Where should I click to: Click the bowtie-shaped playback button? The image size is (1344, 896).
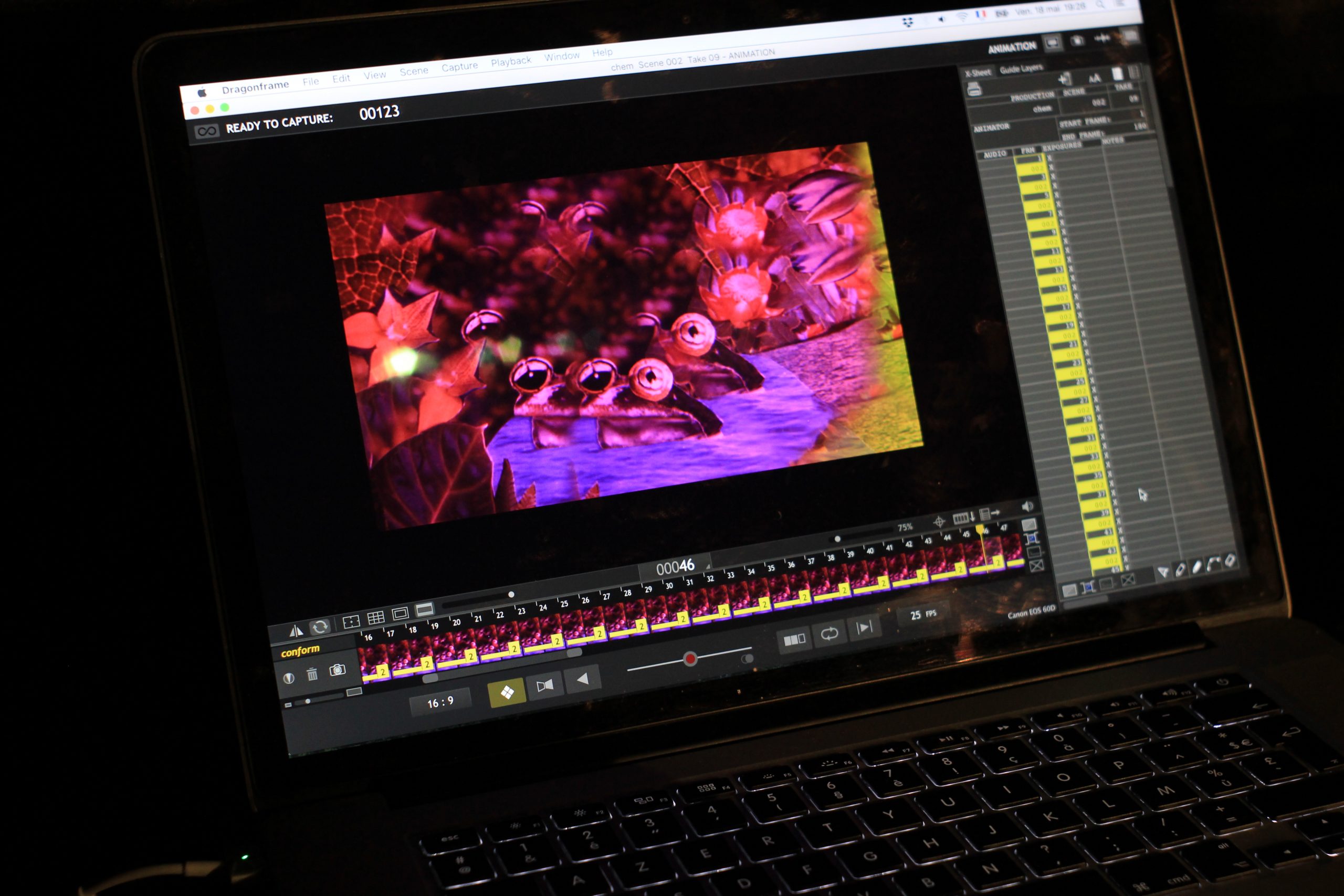[544, 684]
